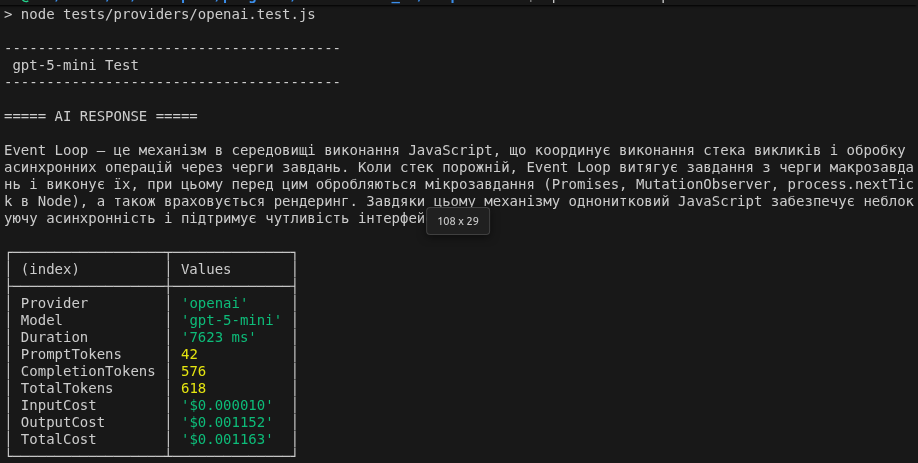
Task: Click the '$0.000010' input cost value
Action: tap(227, 405)
